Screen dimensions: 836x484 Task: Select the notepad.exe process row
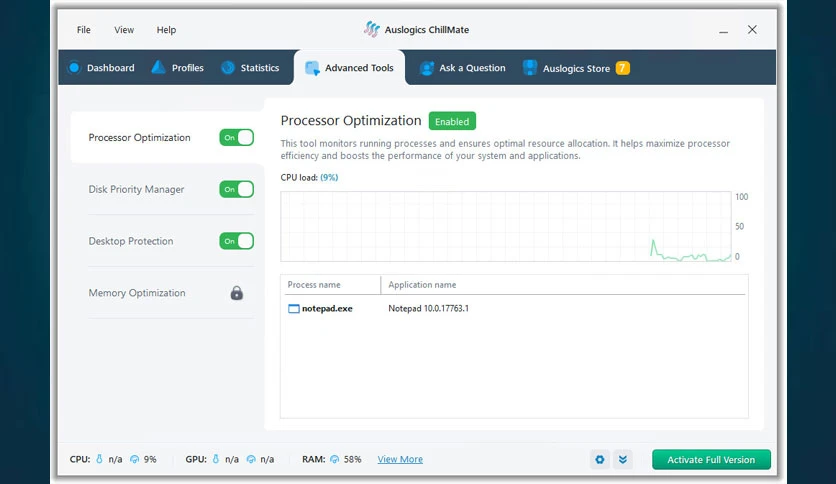click(x=514, y=309)
